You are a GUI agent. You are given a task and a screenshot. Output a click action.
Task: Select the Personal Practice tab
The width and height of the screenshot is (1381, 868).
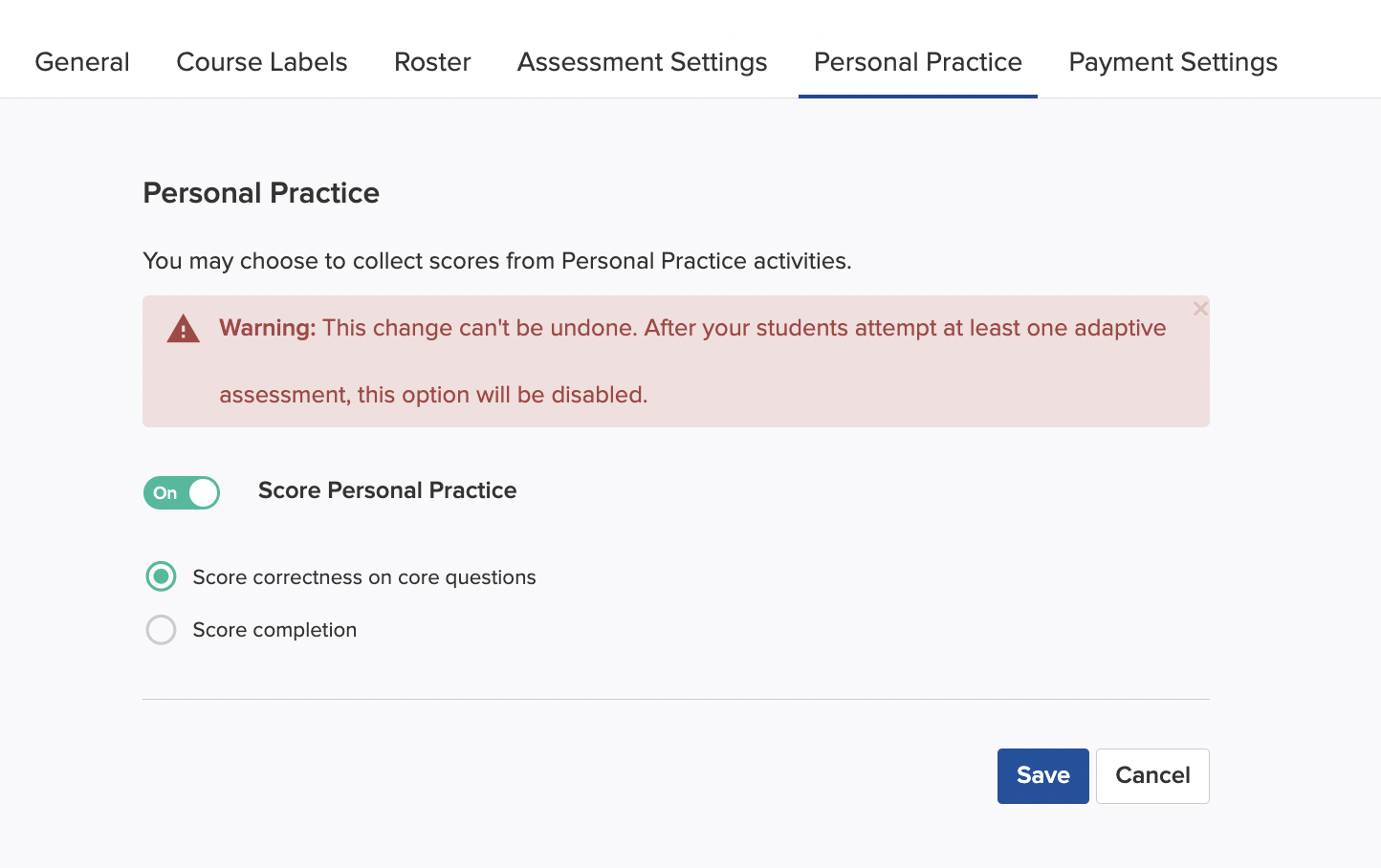pos(918,62)
